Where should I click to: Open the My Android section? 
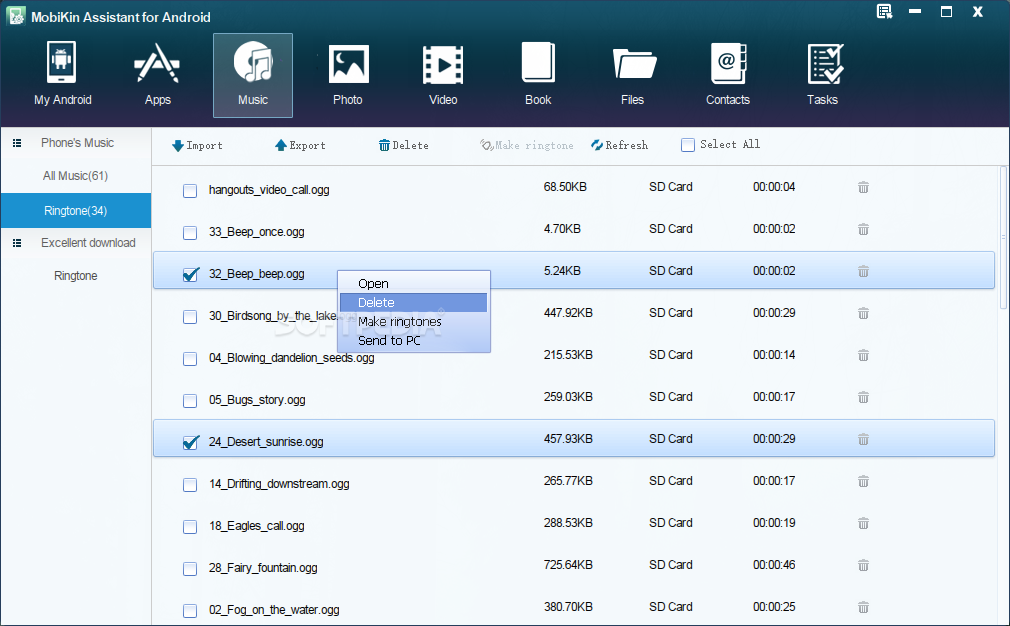[62, 74]
